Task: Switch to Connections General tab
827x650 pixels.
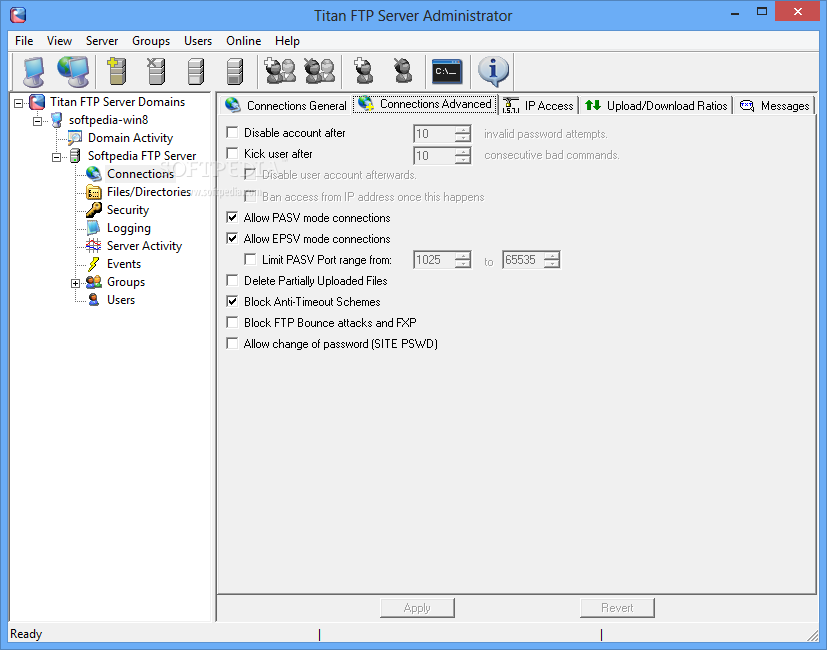Action: click(285, 106)
